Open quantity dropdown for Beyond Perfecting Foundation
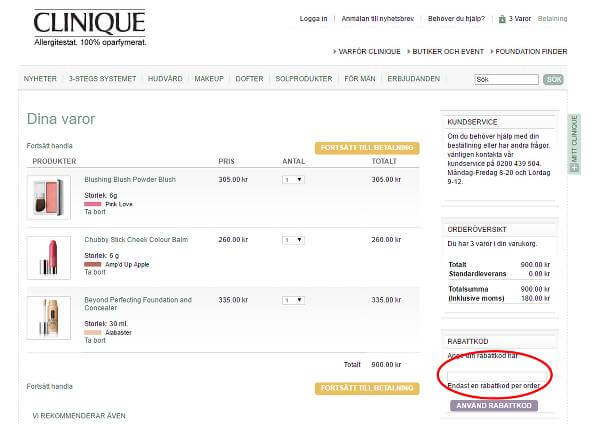The image size is (600, 424). [x=293, y=300]
